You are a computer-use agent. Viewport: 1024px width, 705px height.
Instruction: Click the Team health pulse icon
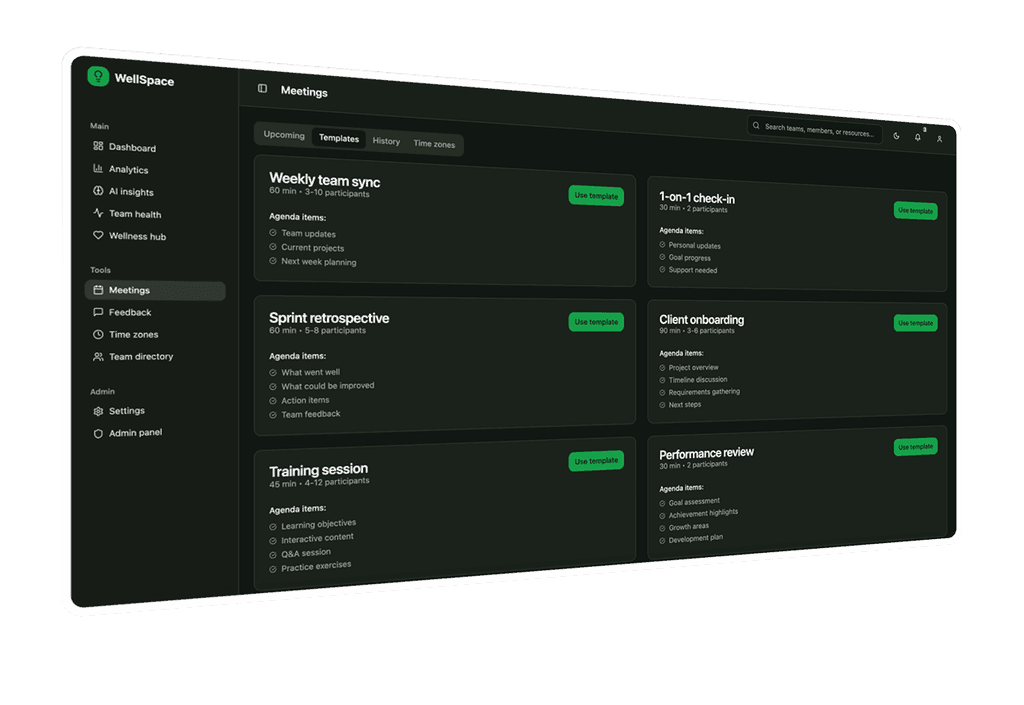tap(98, 213)
